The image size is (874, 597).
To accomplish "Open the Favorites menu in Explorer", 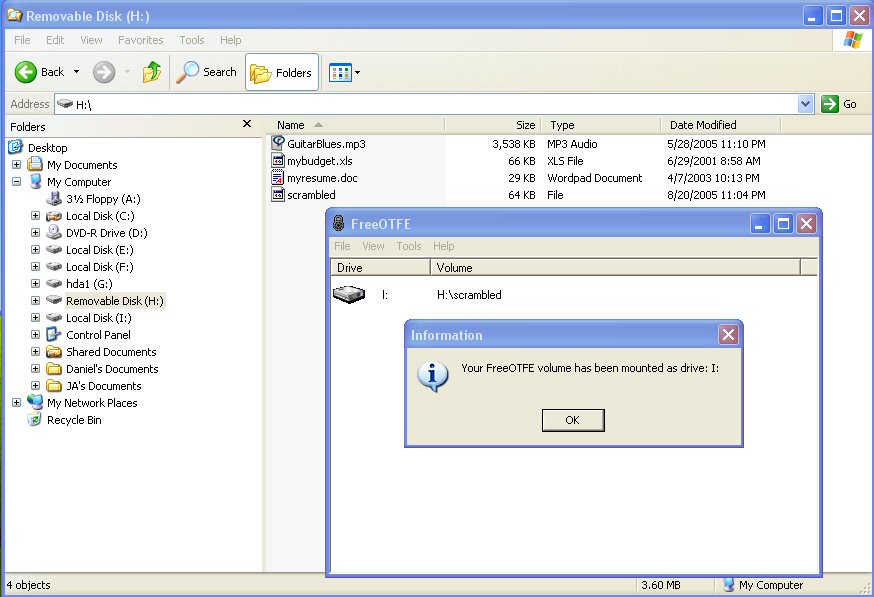I will [141, 40].
